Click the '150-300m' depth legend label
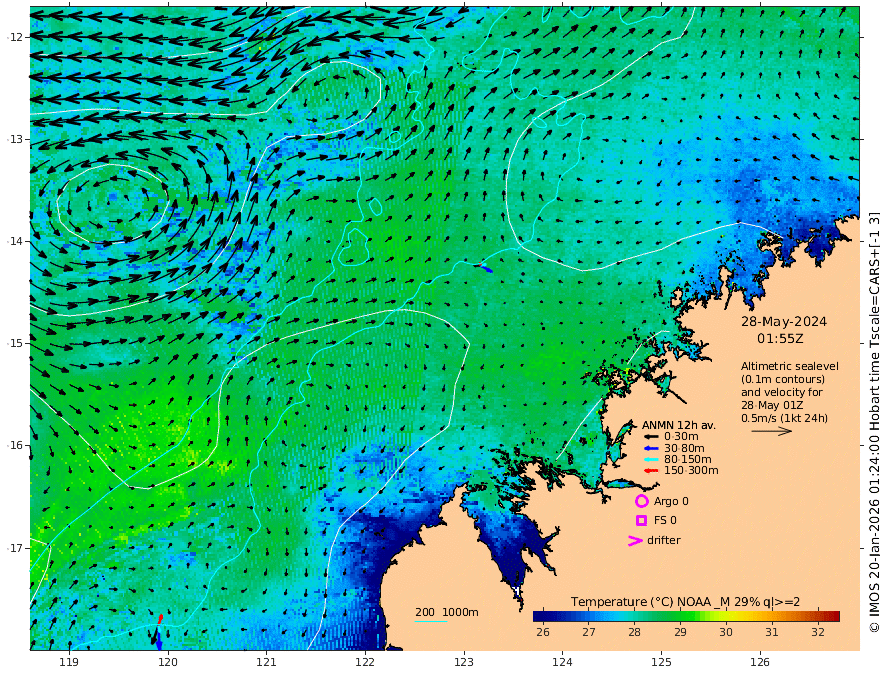 point(691,471)
